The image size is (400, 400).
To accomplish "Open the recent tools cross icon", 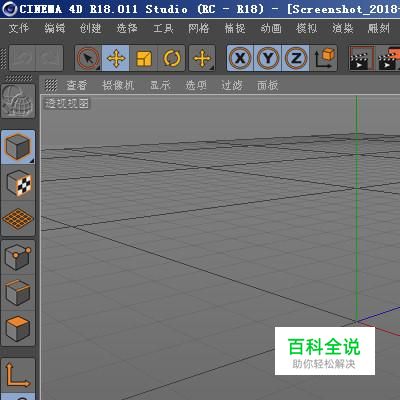I will [x=202, y=58].
